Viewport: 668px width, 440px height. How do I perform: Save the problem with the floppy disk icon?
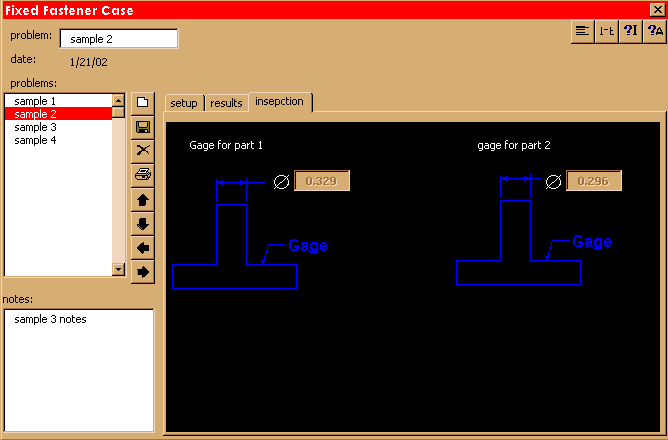143,127
